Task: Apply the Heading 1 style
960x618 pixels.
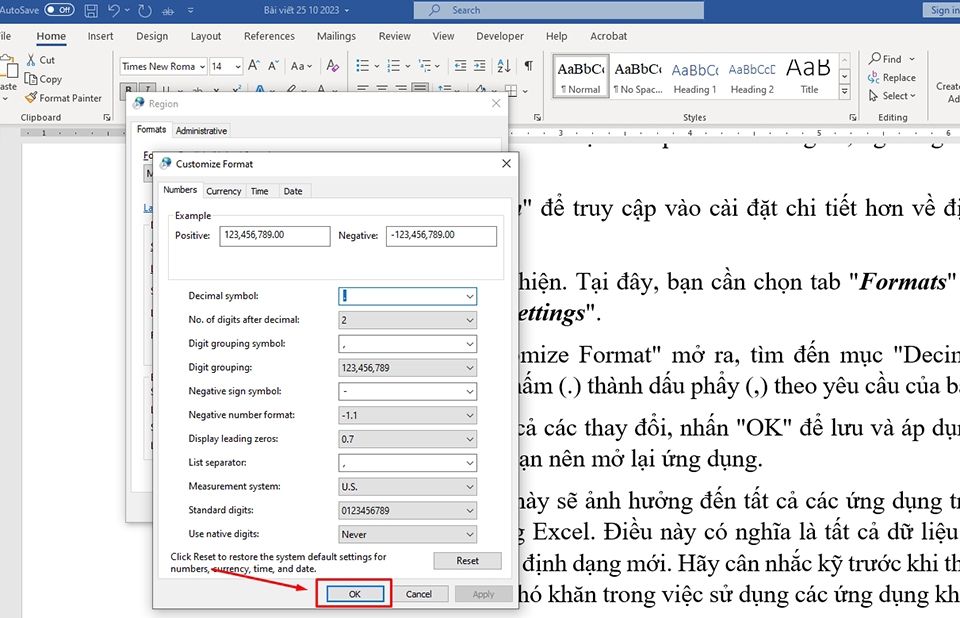Action: [x=695, y=77]
